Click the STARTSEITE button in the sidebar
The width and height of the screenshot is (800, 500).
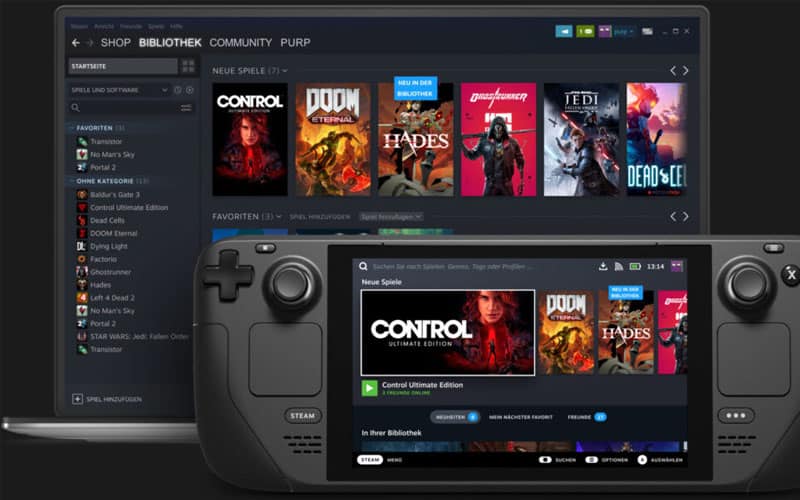tap(122, 66)
